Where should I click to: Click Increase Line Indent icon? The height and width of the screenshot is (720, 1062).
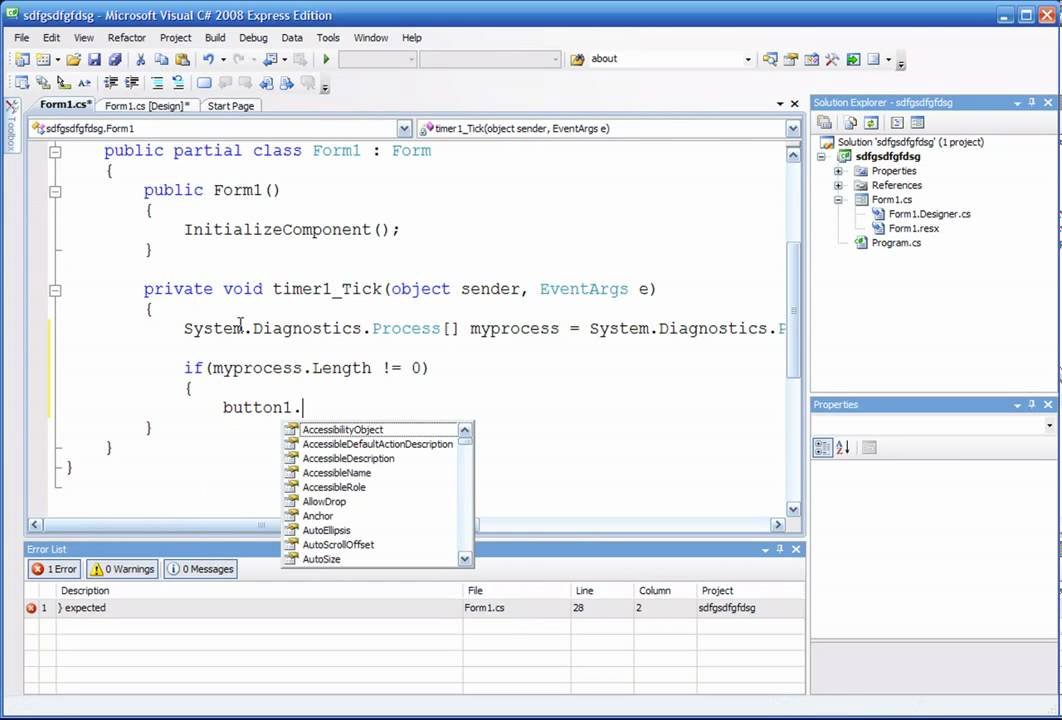(132, 83)
